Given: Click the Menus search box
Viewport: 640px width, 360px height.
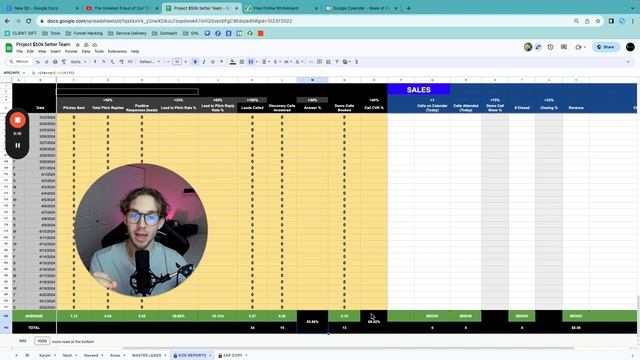Looking at the screenshot, I should (19, 62).
